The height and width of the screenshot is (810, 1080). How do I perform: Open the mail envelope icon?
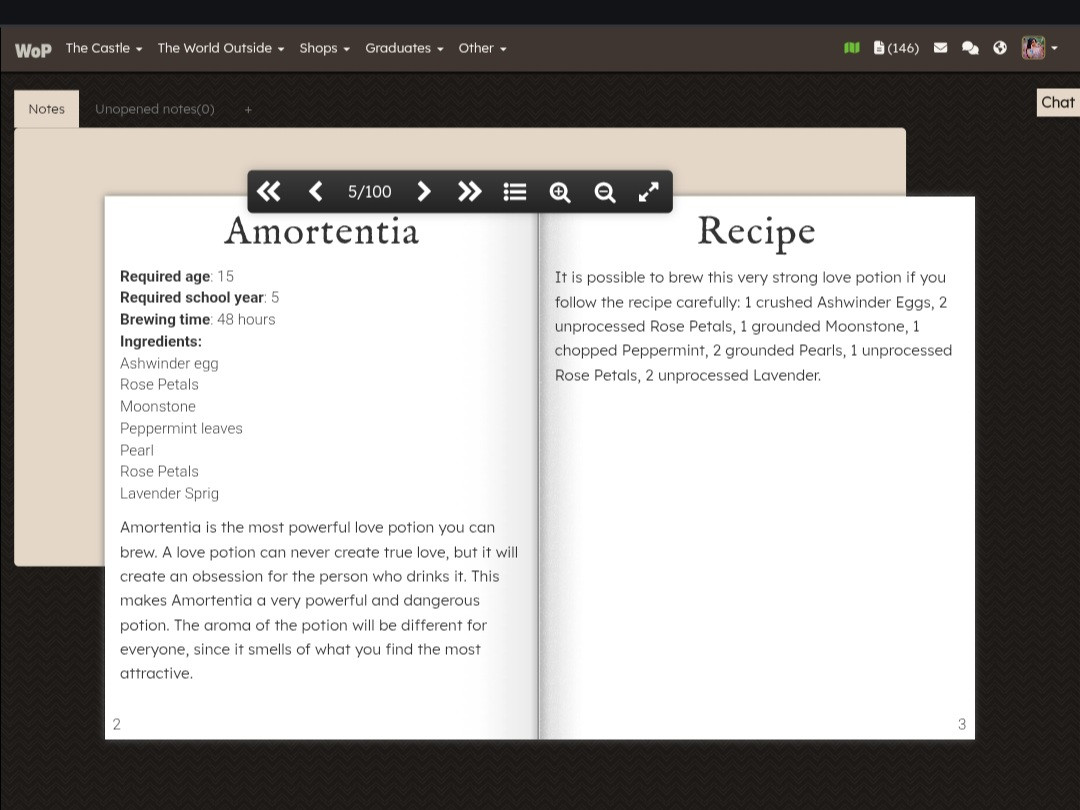point(940,48)
